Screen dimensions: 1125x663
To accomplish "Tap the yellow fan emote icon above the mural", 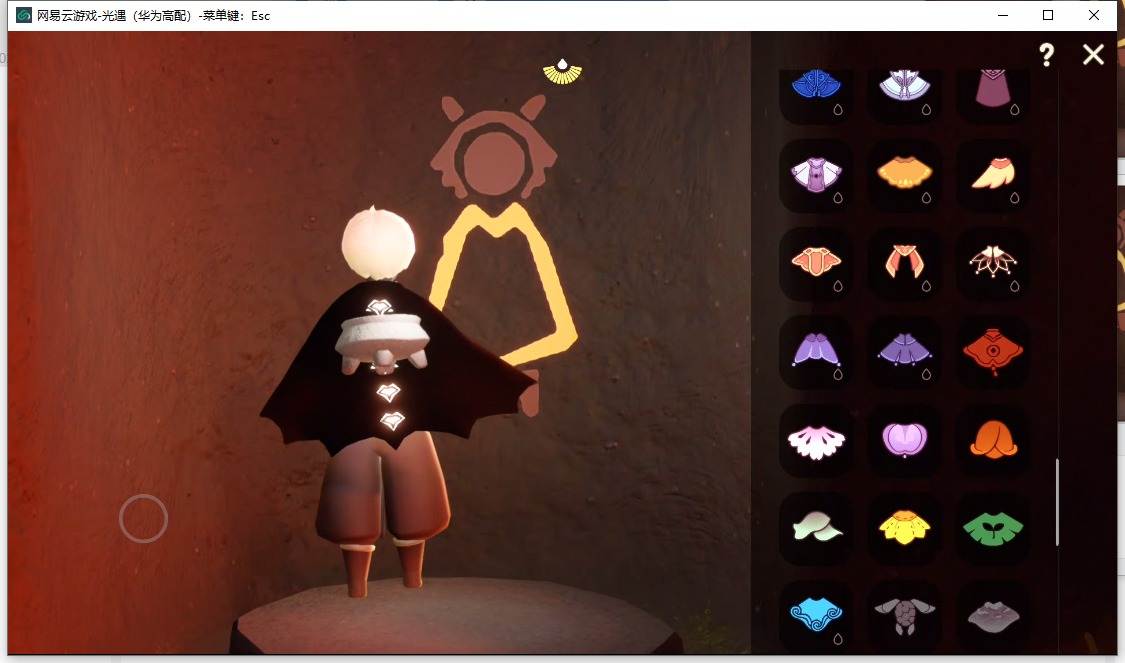I will pos(562,72).
